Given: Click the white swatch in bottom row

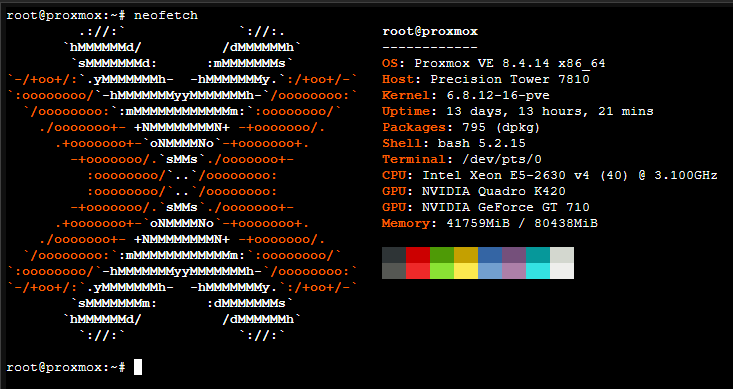Looking at the screenshot, I should click(x=562, y=271).
